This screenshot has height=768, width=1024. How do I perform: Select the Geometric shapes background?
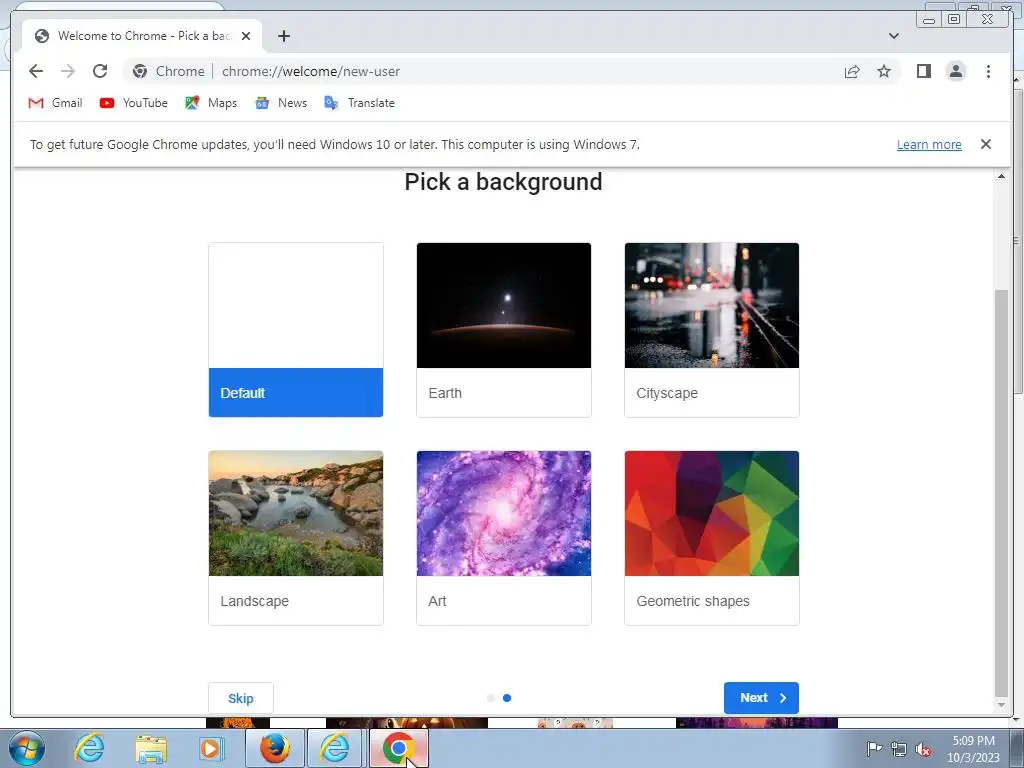tap(712, 537)
